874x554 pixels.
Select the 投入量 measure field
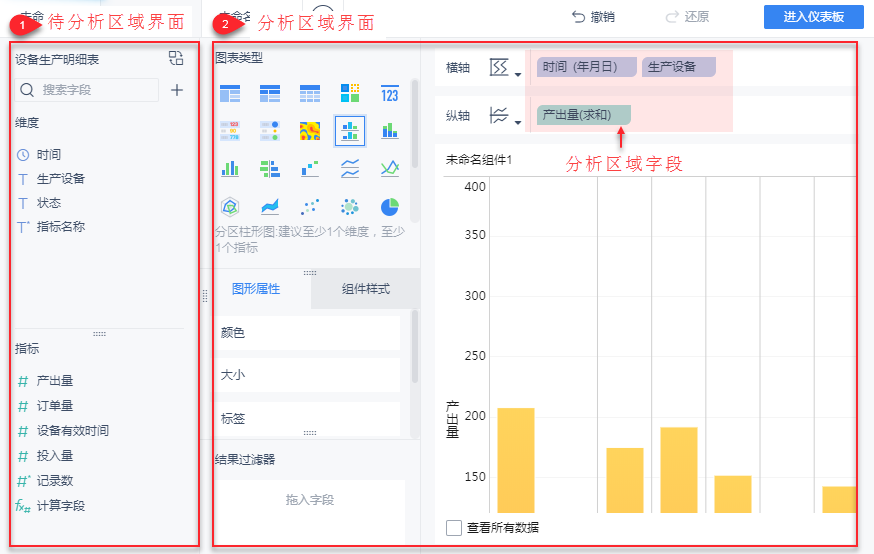pyautogui.click(x=55, y=455)
